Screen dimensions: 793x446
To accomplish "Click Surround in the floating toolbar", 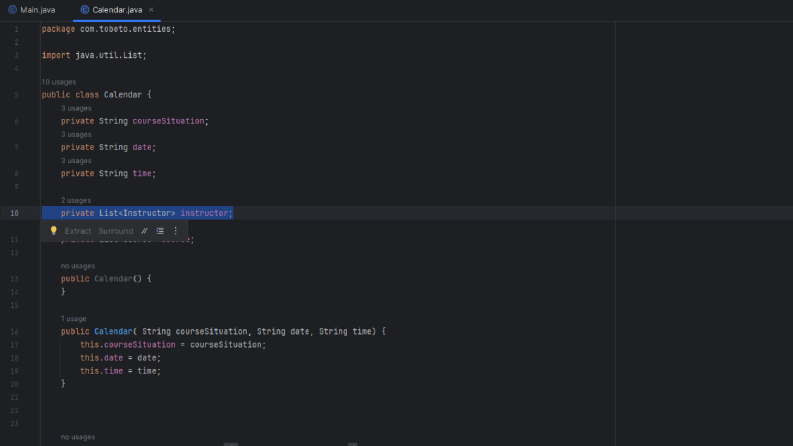I will coord(116,231).
